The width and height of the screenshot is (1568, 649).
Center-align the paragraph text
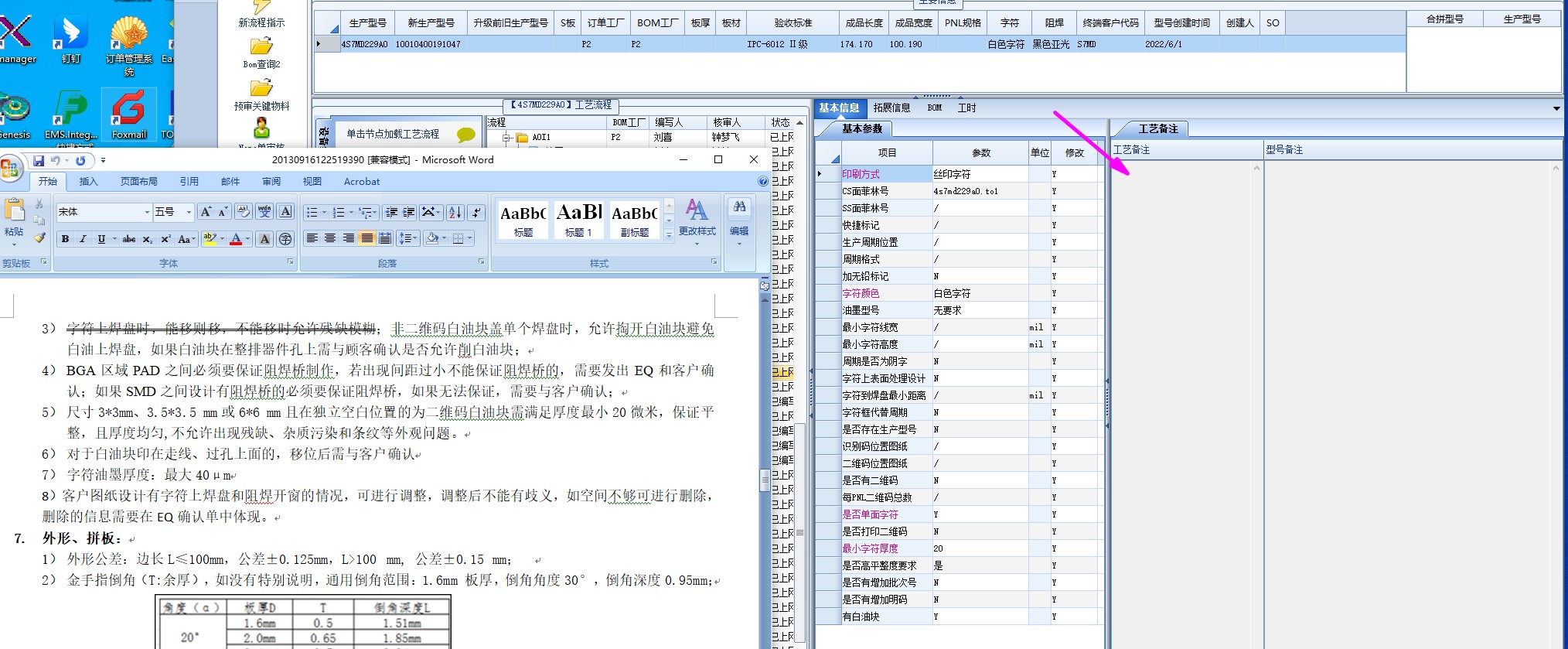(330, 238)
